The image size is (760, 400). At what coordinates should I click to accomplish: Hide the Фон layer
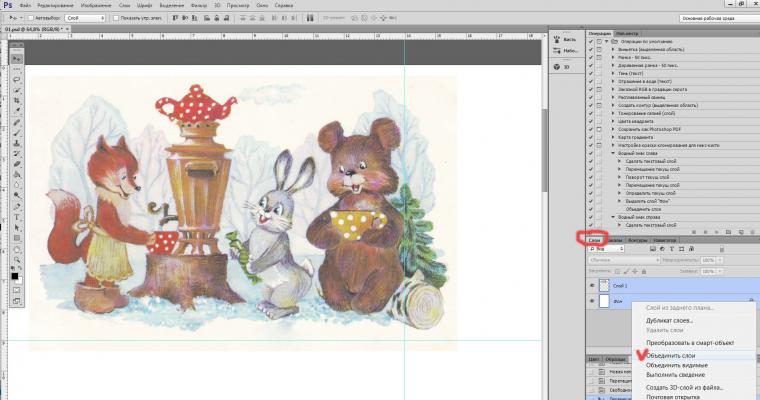coord(592,301)
